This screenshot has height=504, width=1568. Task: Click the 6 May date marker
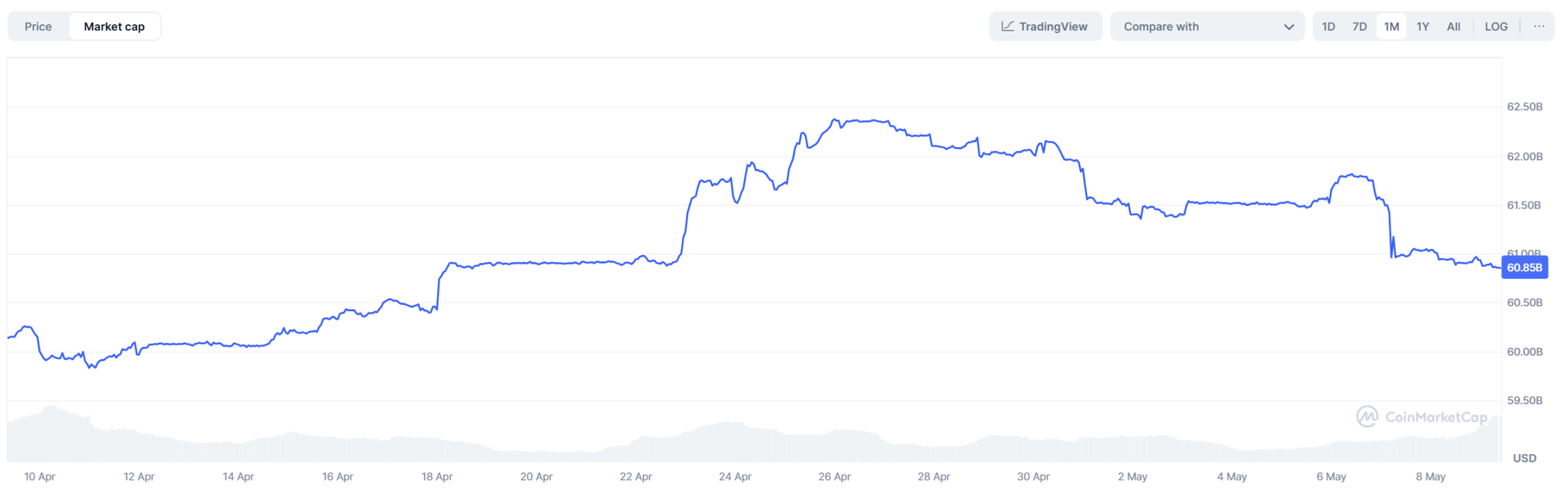point(1331,476)
